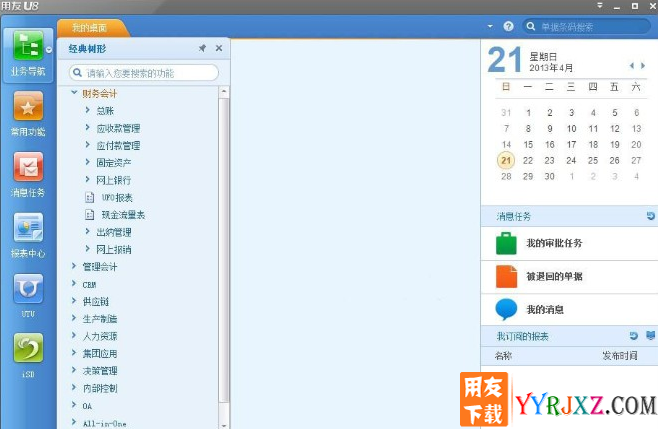The height and width of the screenshot is (429, 658).
Task: Open 我的消息 blue chat bubble icon
Action: click(506, 309)
